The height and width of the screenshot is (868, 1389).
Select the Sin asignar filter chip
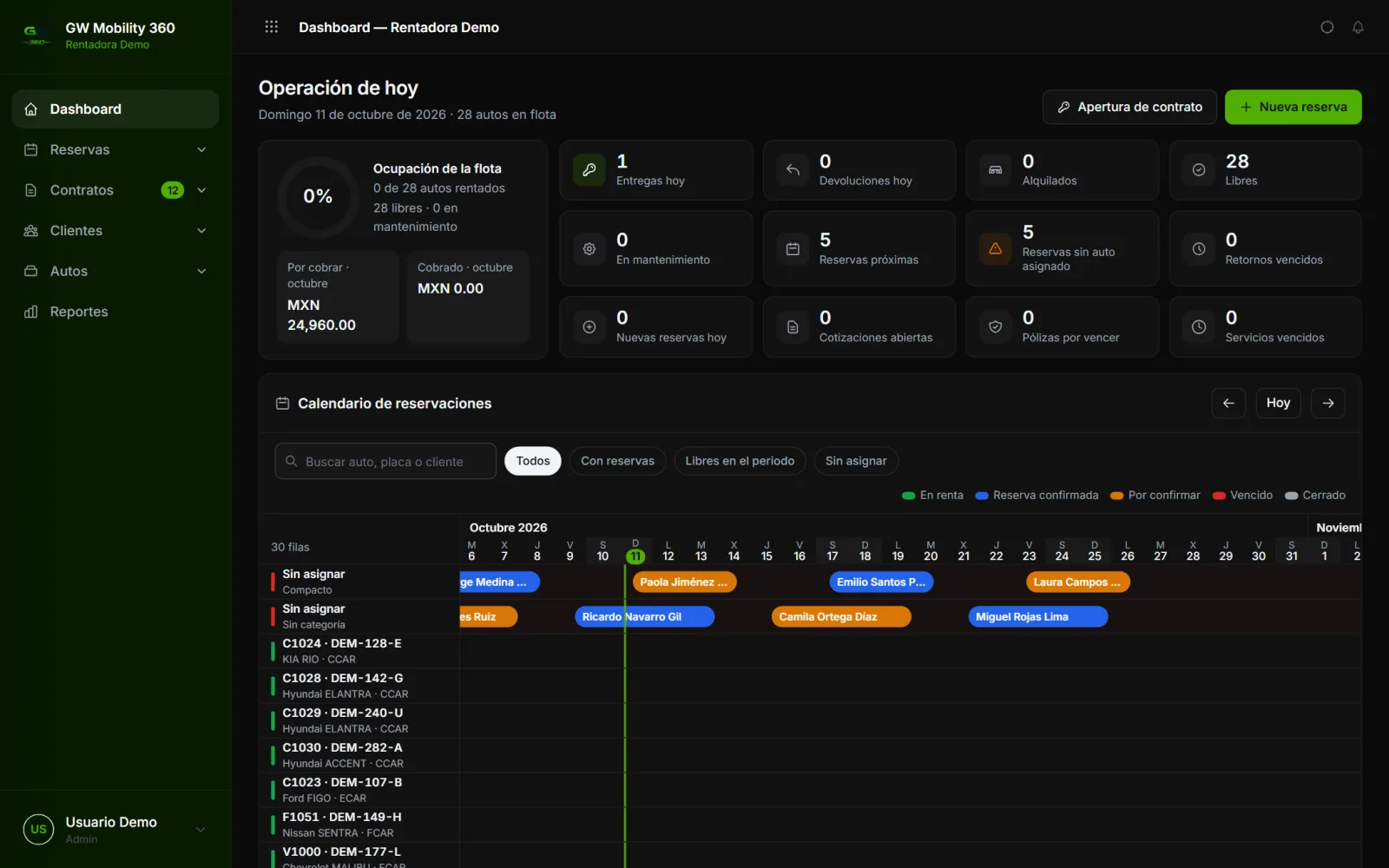[x=856, y=461]
